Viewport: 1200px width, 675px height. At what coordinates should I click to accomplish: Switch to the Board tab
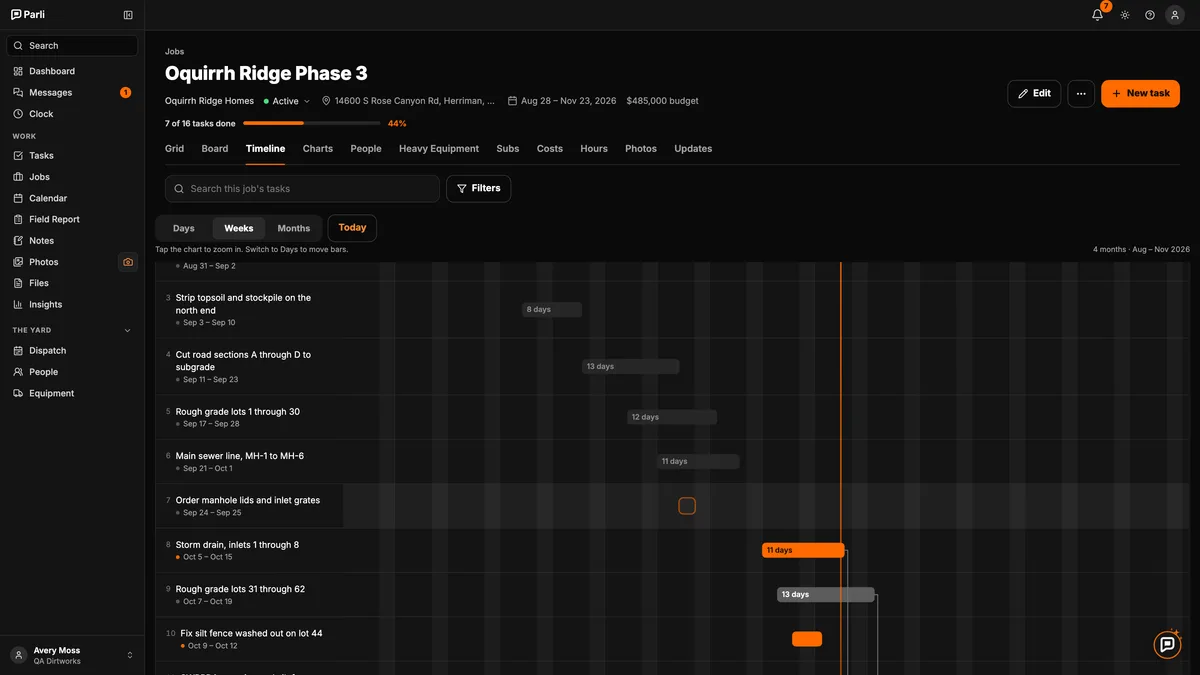click(x=215, y=148)
